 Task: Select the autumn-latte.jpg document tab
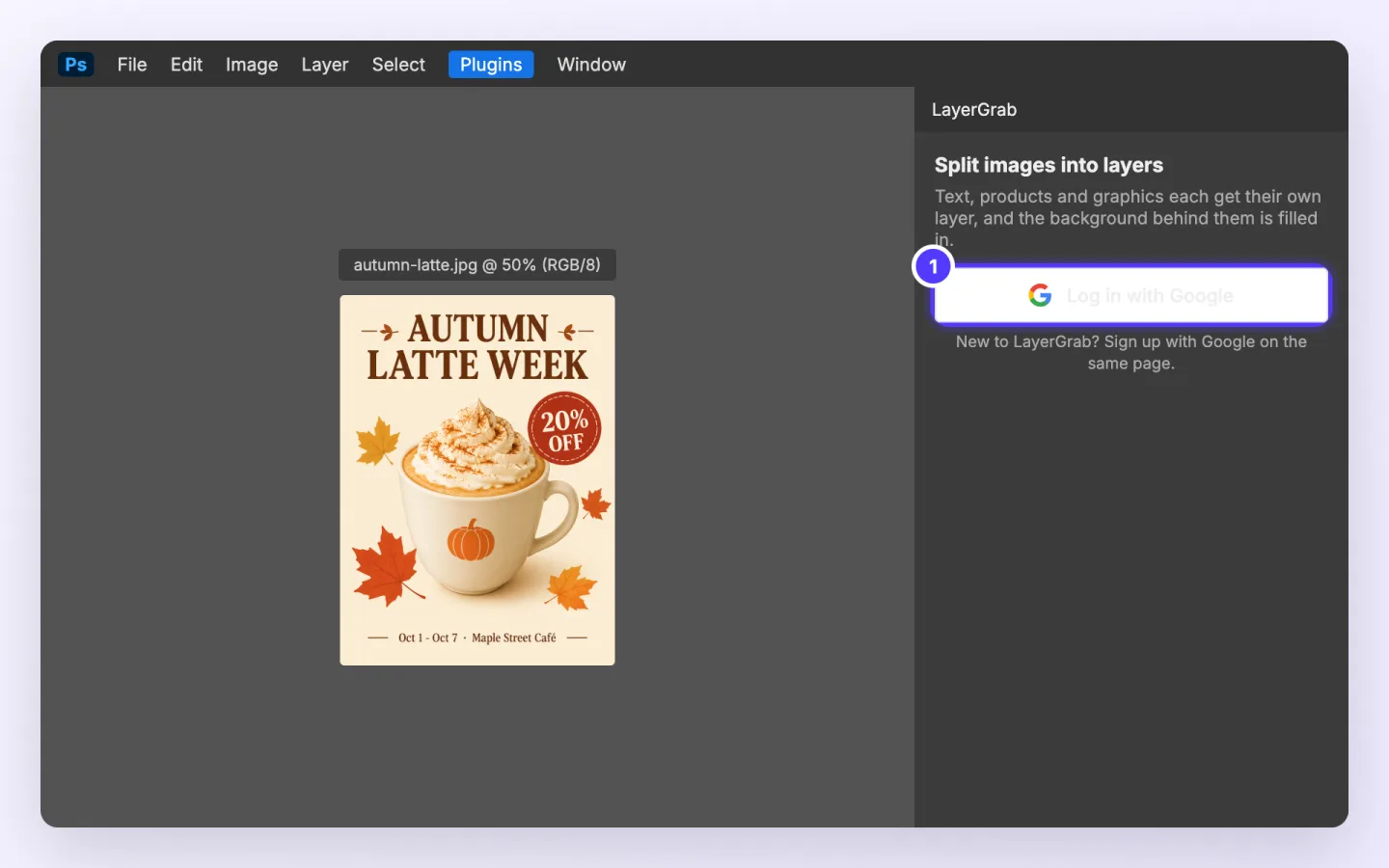tap(477, 265)
